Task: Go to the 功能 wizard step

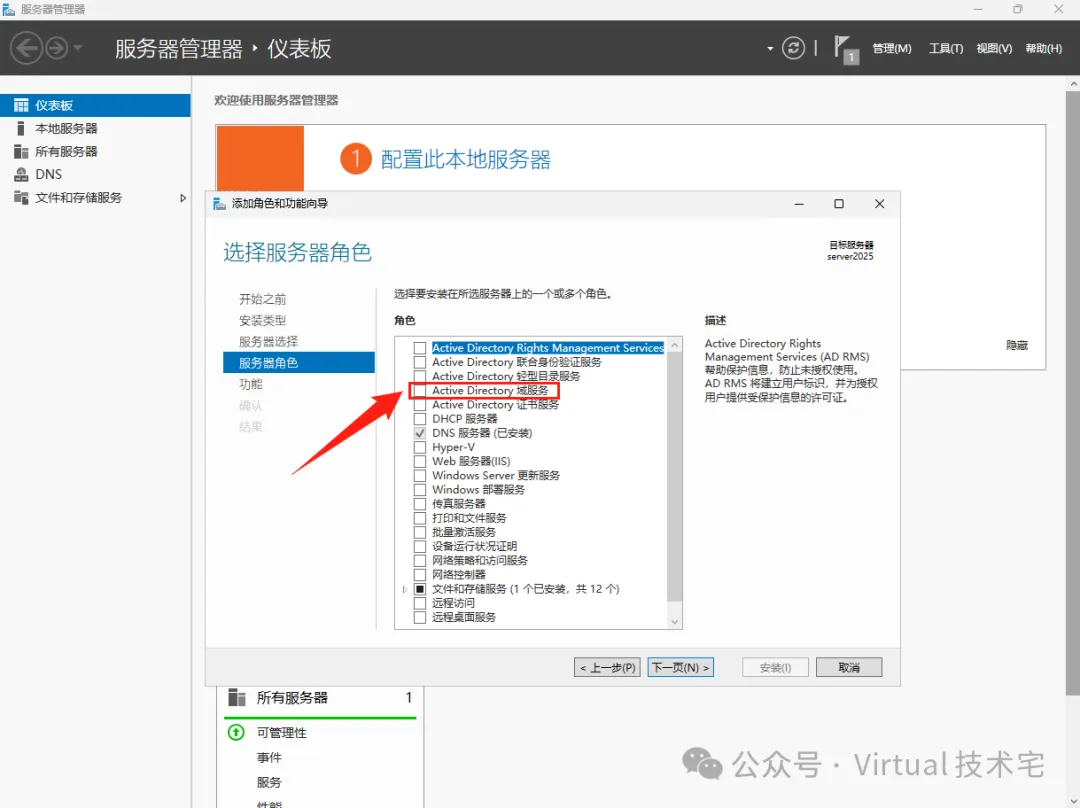Action: coord(251,384)
